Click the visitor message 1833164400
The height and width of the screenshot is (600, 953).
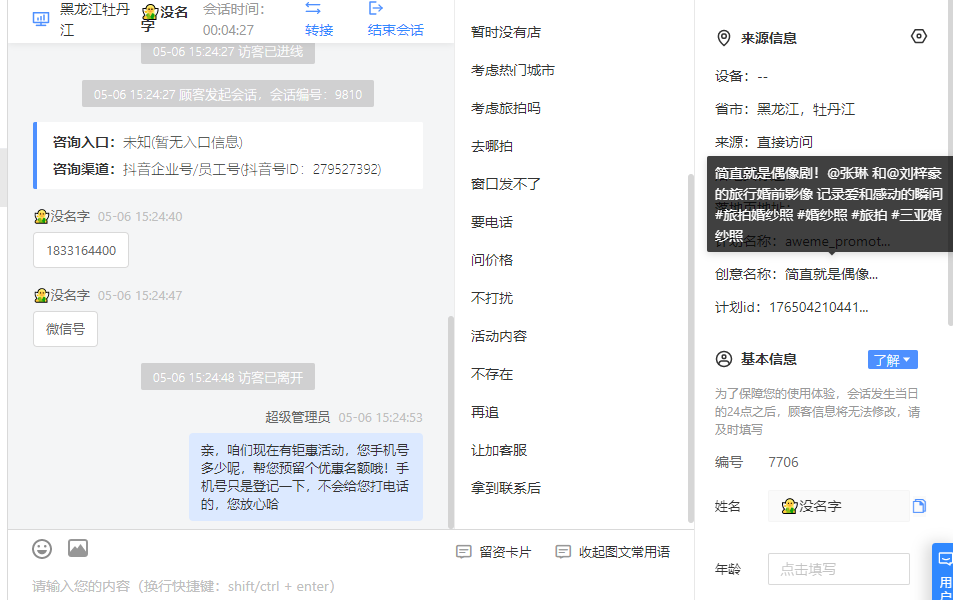[81, 250]
